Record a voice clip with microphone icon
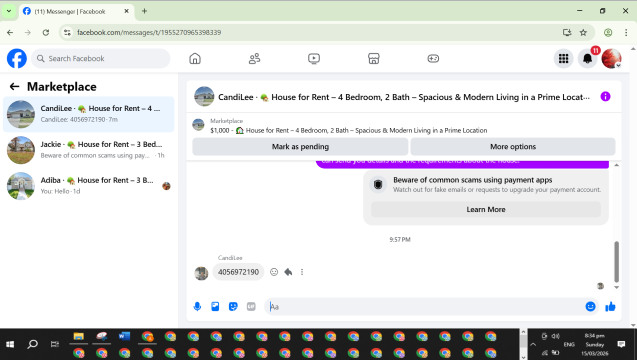 [197, 306]
